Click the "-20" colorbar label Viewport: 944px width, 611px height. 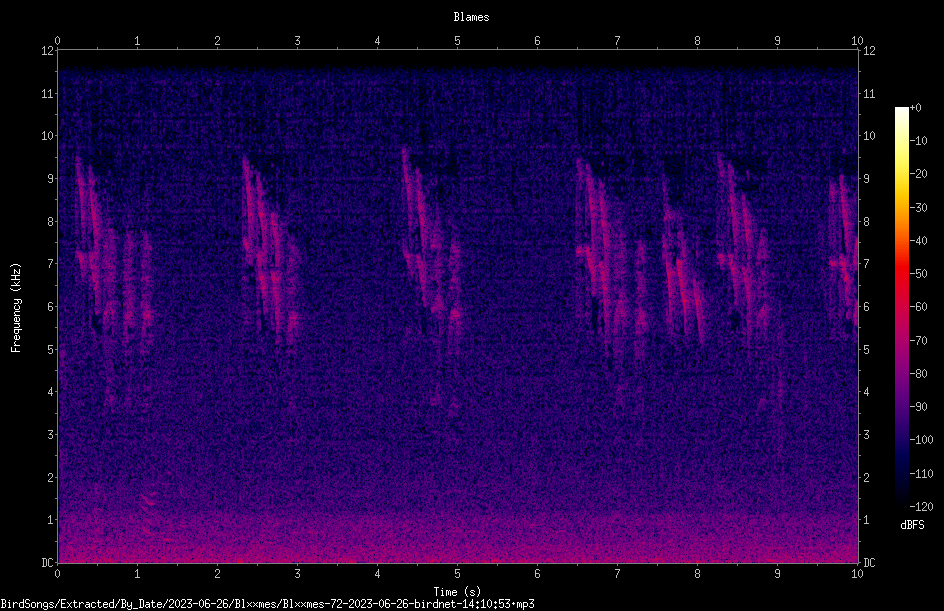(919, 174)
